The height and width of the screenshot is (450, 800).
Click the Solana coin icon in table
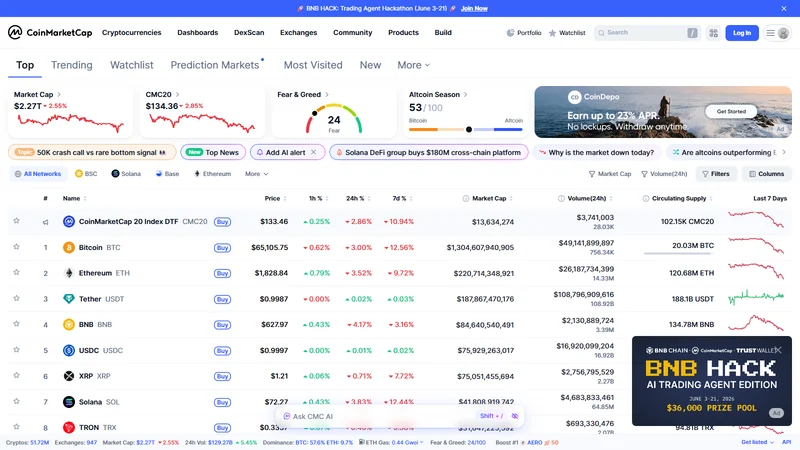tap(69, 402)
